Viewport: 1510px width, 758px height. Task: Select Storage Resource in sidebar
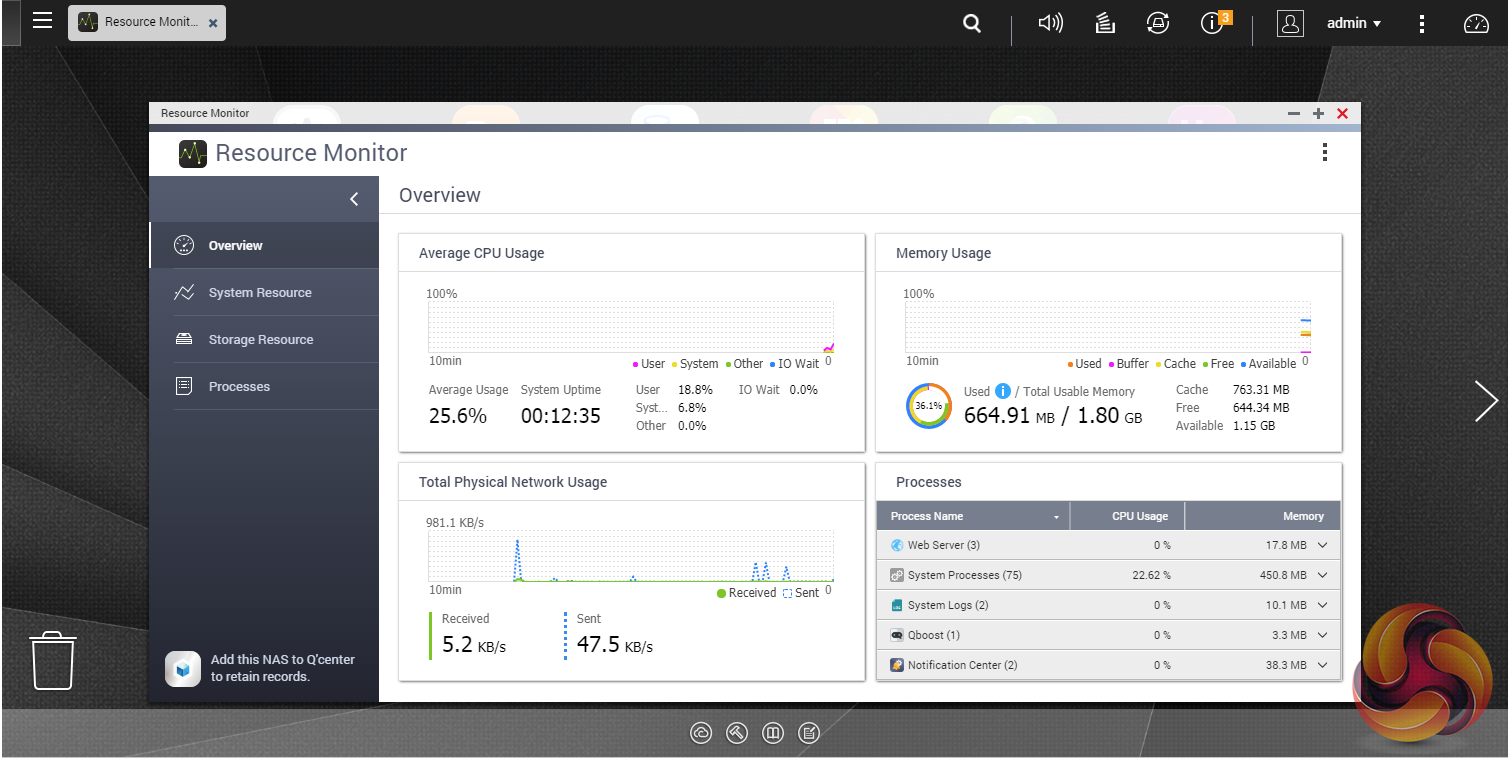pyautogui.click(x=260, y=340)
